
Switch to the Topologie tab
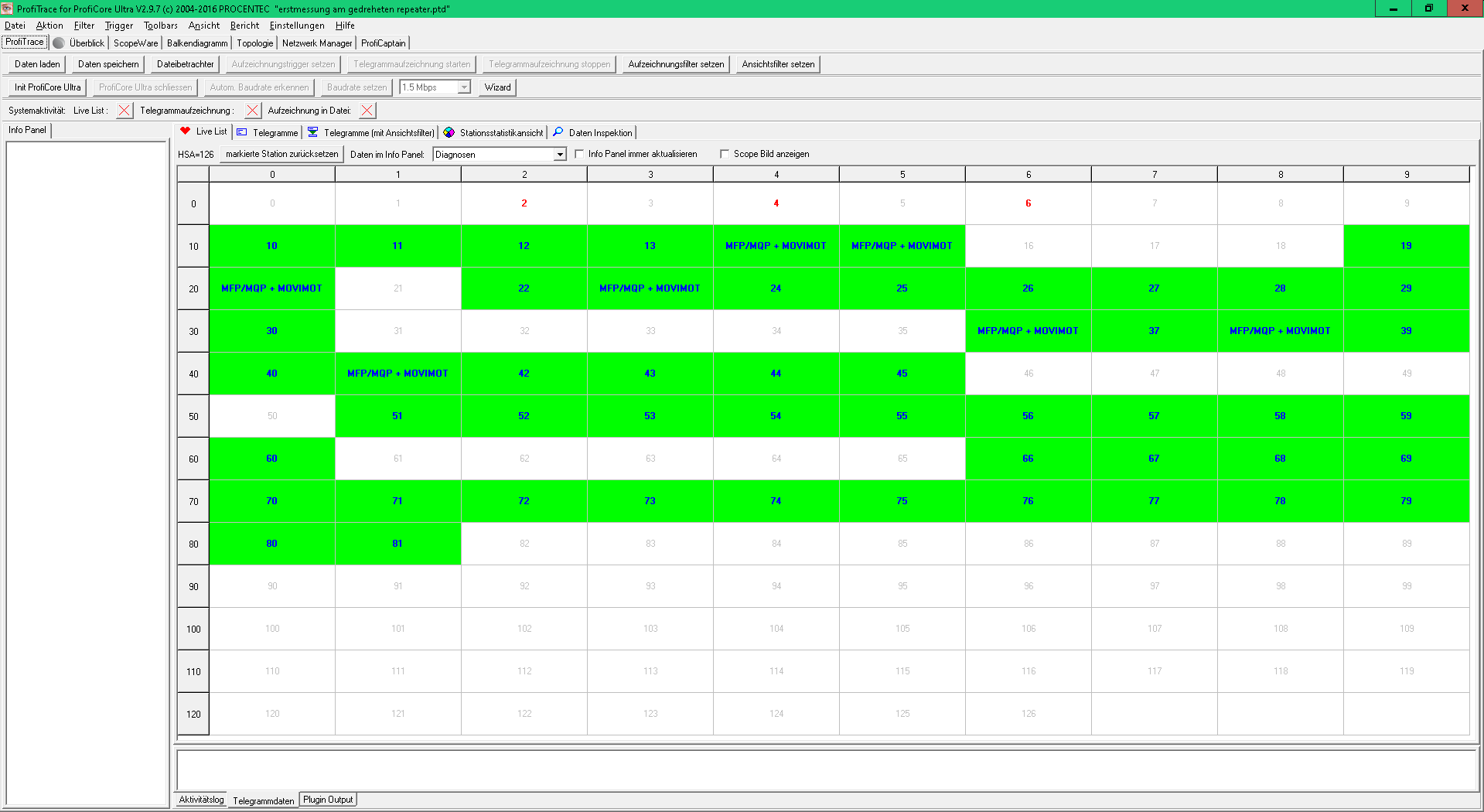(x=254, y=43)
